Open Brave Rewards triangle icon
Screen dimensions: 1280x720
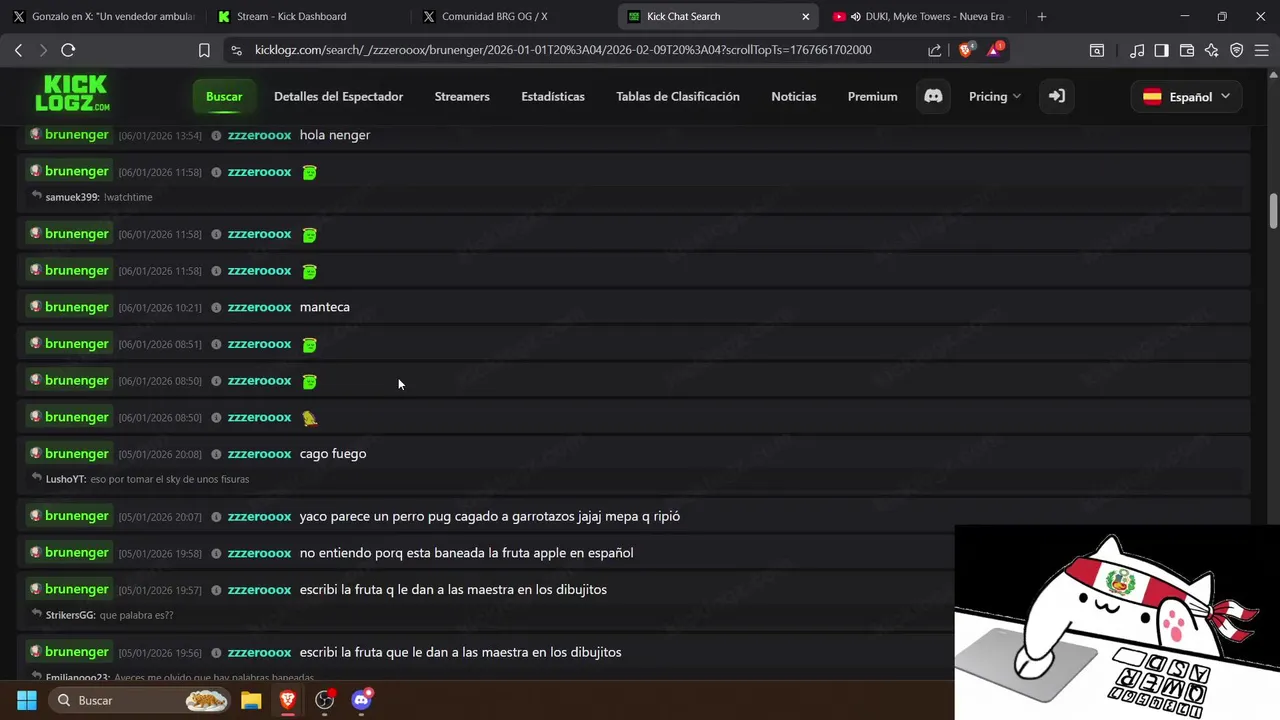[995, 50]
